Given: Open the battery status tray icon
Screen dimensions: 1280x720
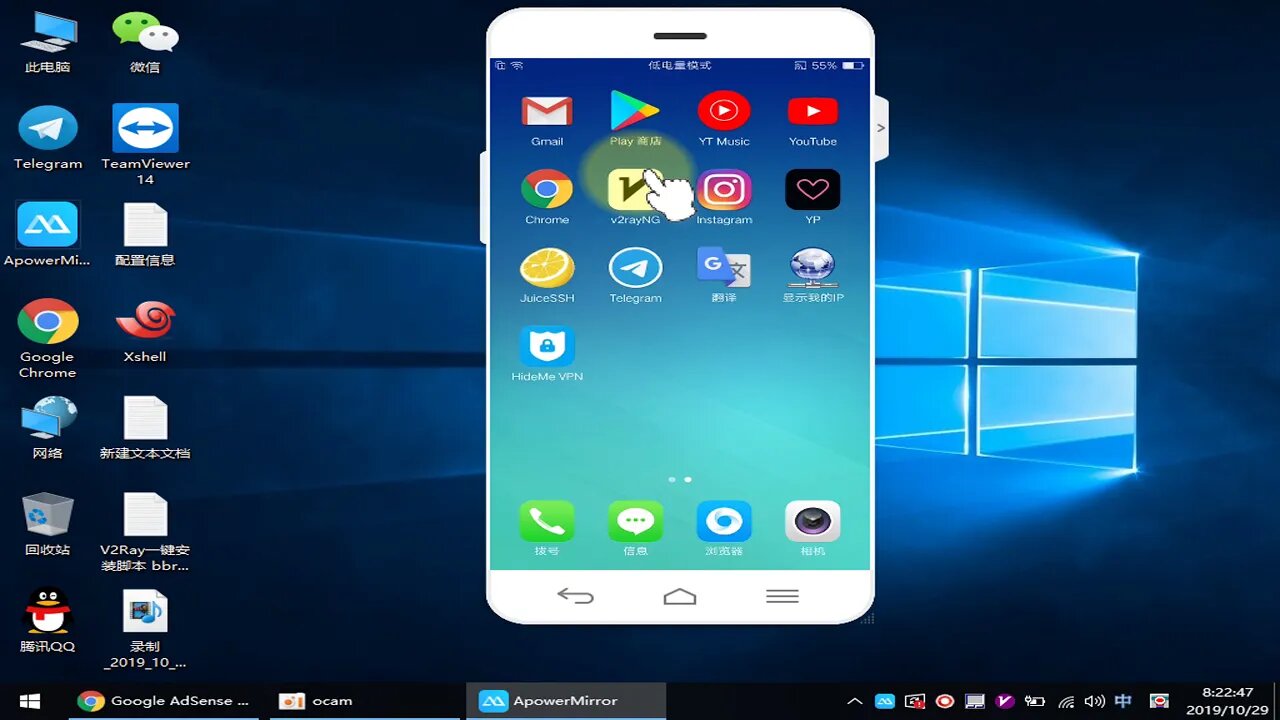Looking at the screenshot, I should click(1035, 701).
